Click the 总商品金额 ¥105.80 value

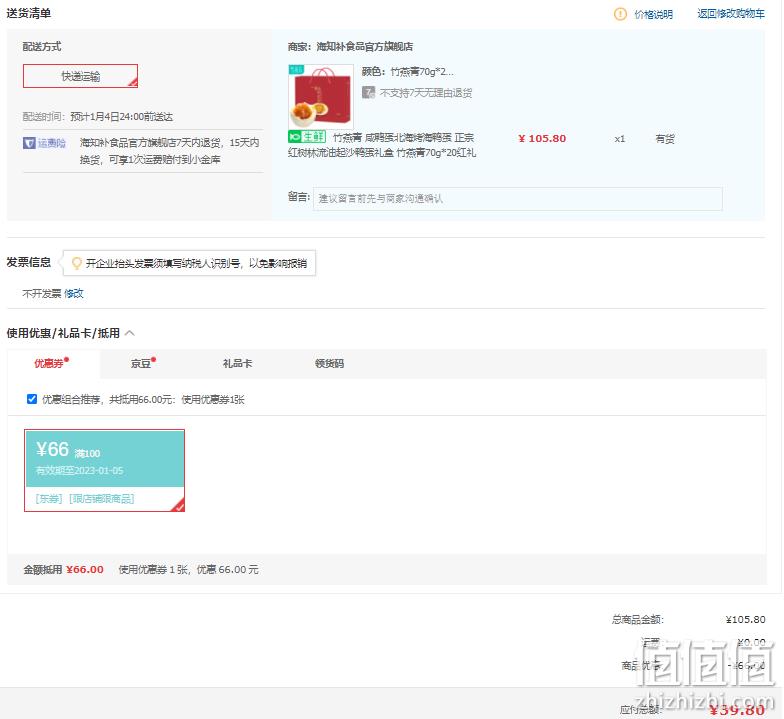[x=746, y=620]
